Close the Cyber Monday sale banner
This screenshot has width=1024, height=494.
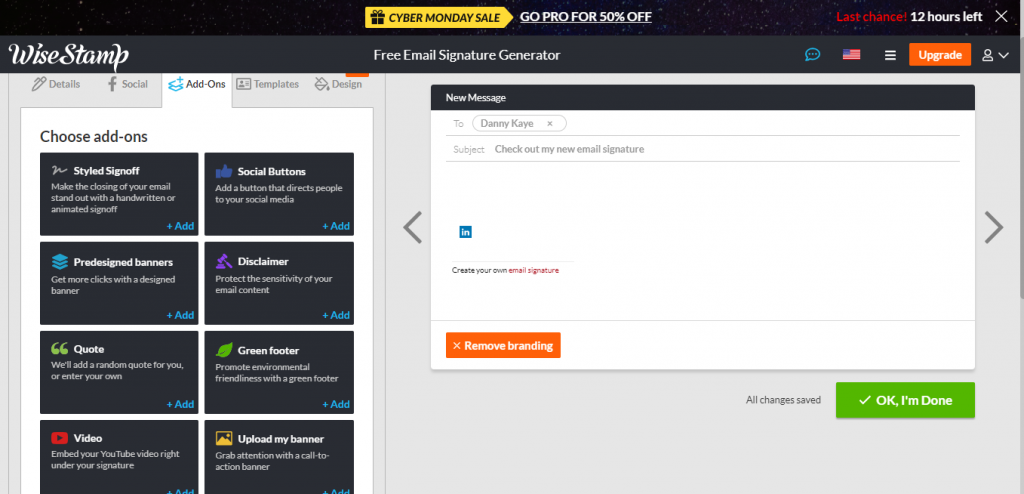[1001, 16]
